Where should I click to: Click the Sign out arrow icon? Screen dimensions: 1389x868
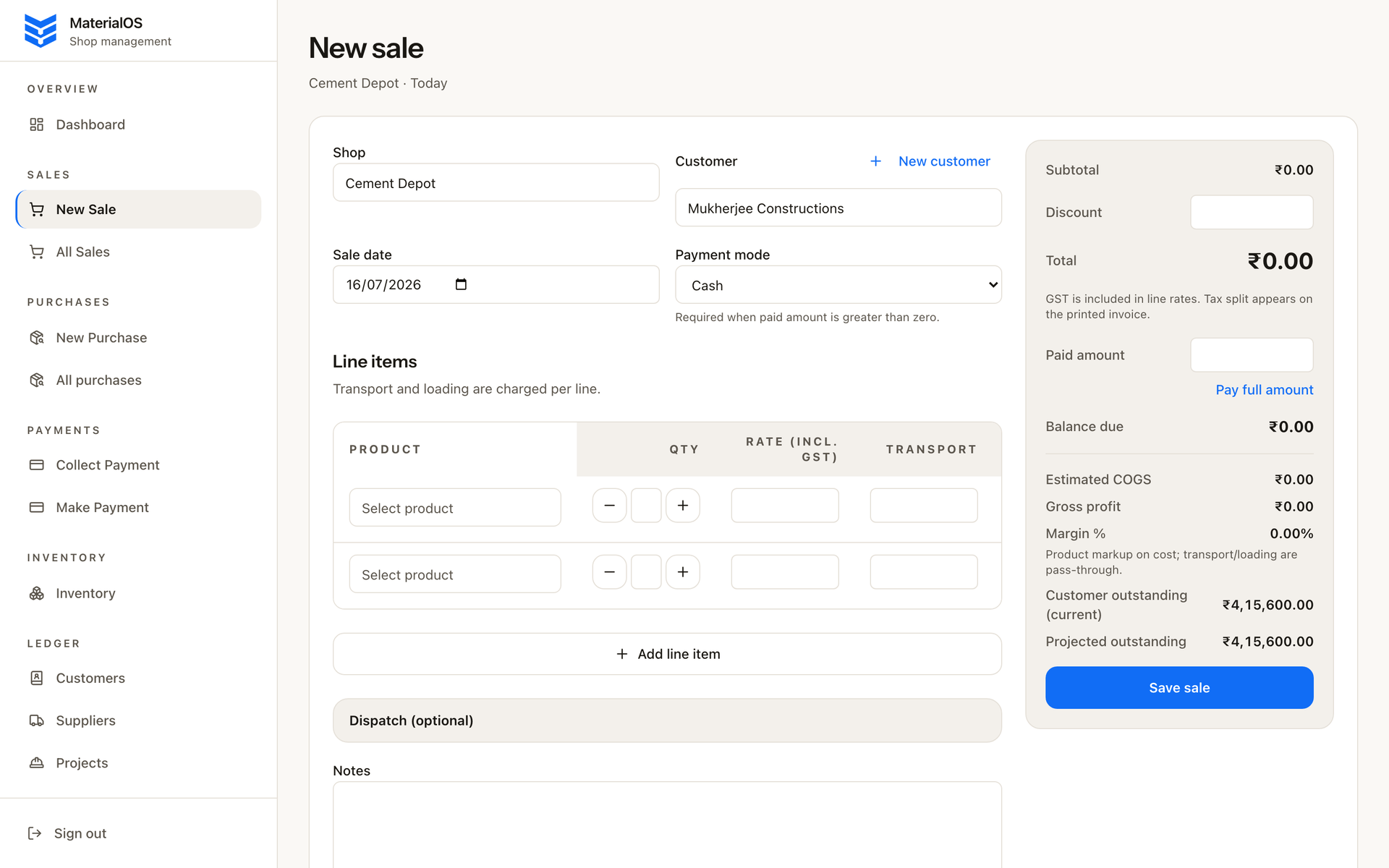35,833
